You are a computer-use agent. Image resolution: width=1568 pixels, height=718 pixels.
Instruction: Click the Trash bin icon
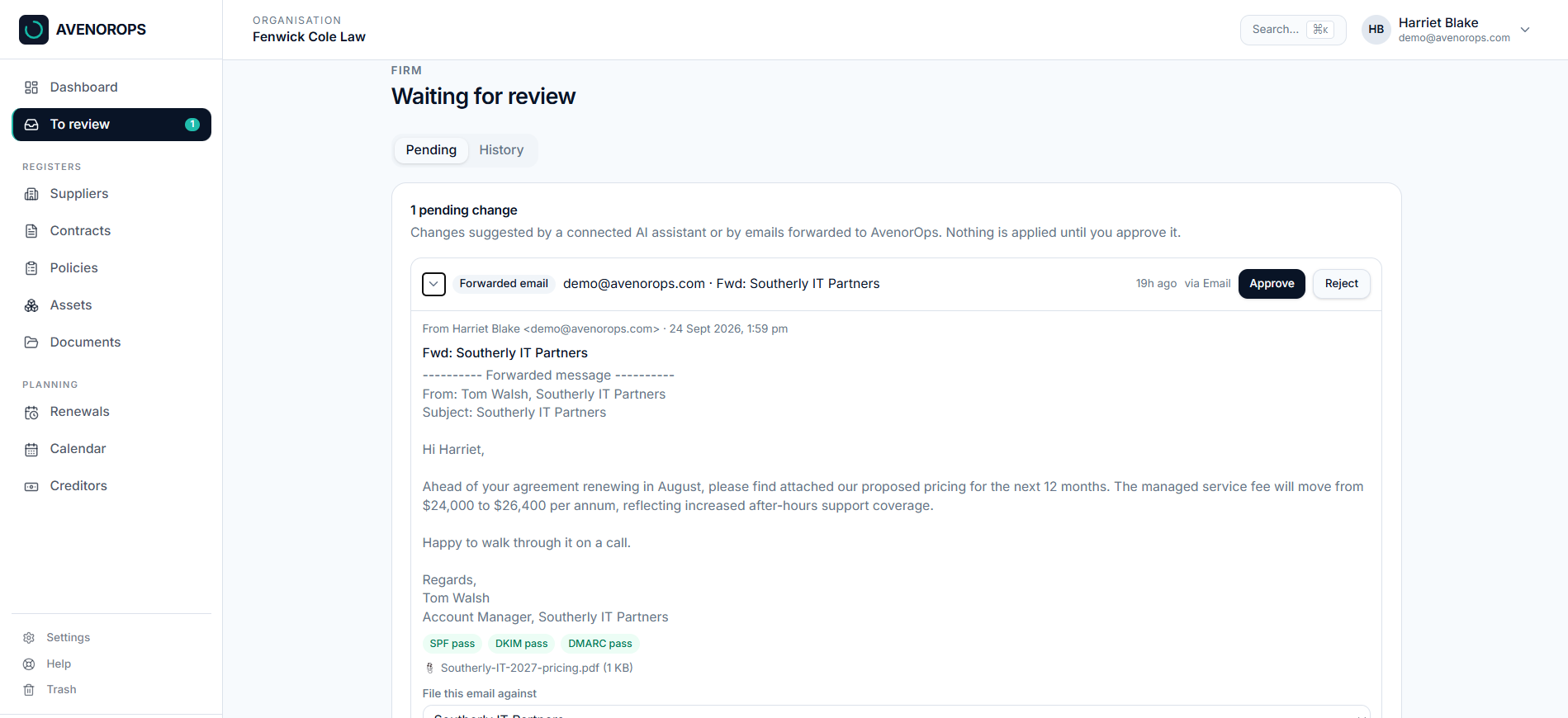pos(29,690)
